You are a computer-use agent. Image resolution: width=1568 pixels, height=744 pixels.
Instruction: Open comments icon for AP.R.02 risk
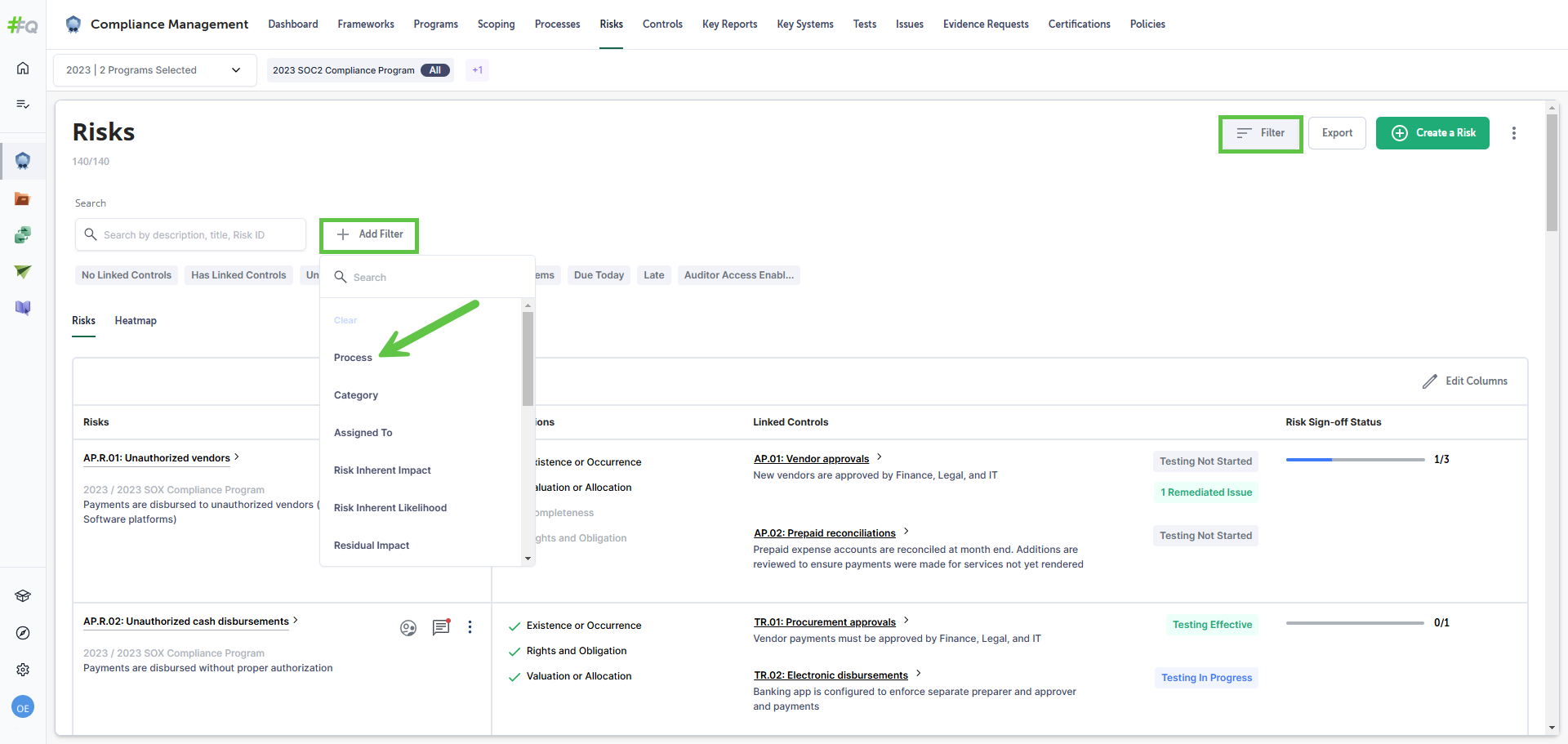point(441,627)
